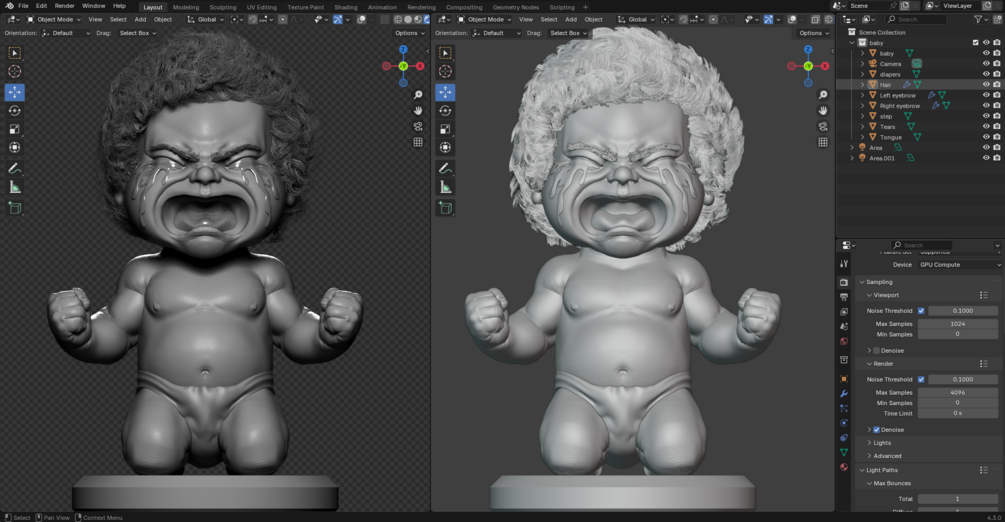
Task: Open the Output properties tab
Action: tap(844, 297)
